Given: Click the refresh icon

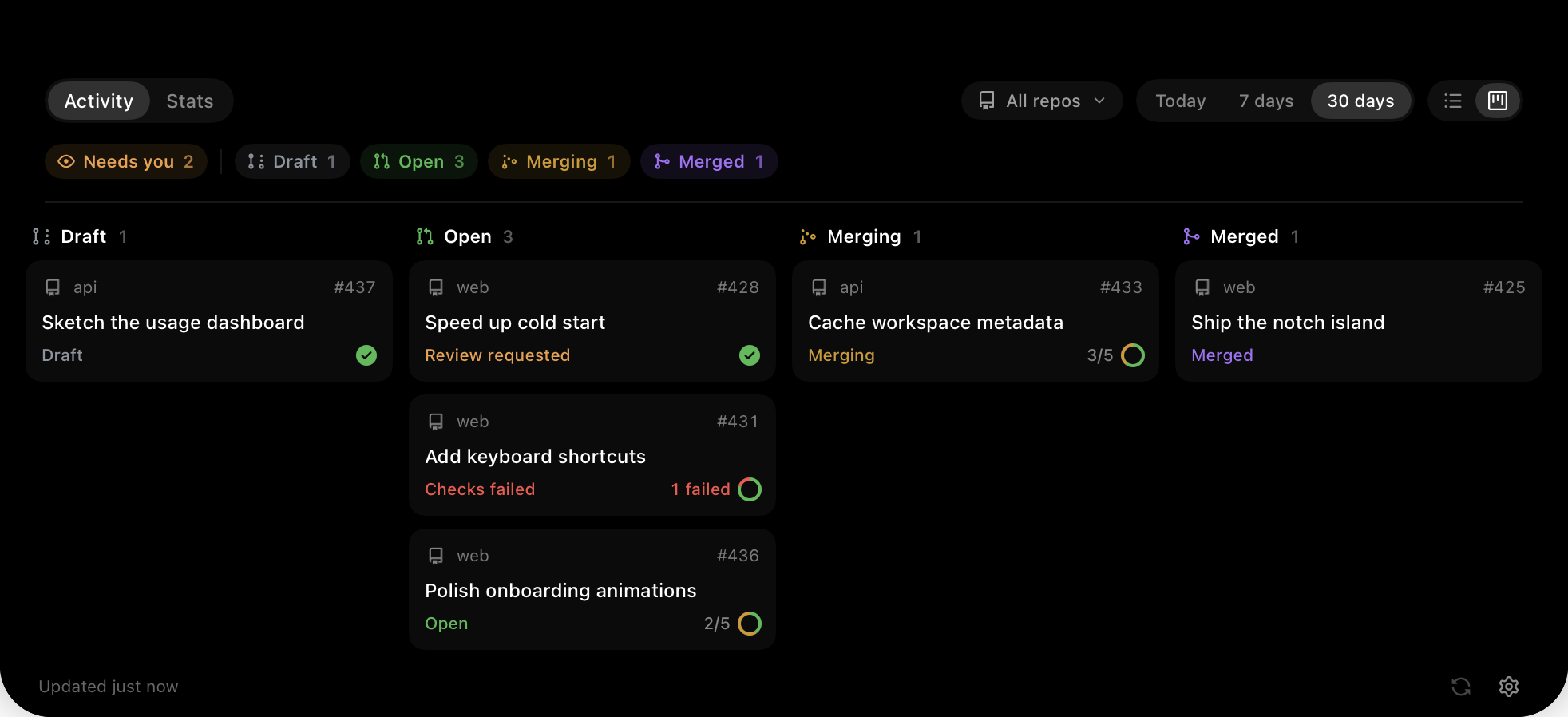Looking at the screenshot, I should point(1461,687).
